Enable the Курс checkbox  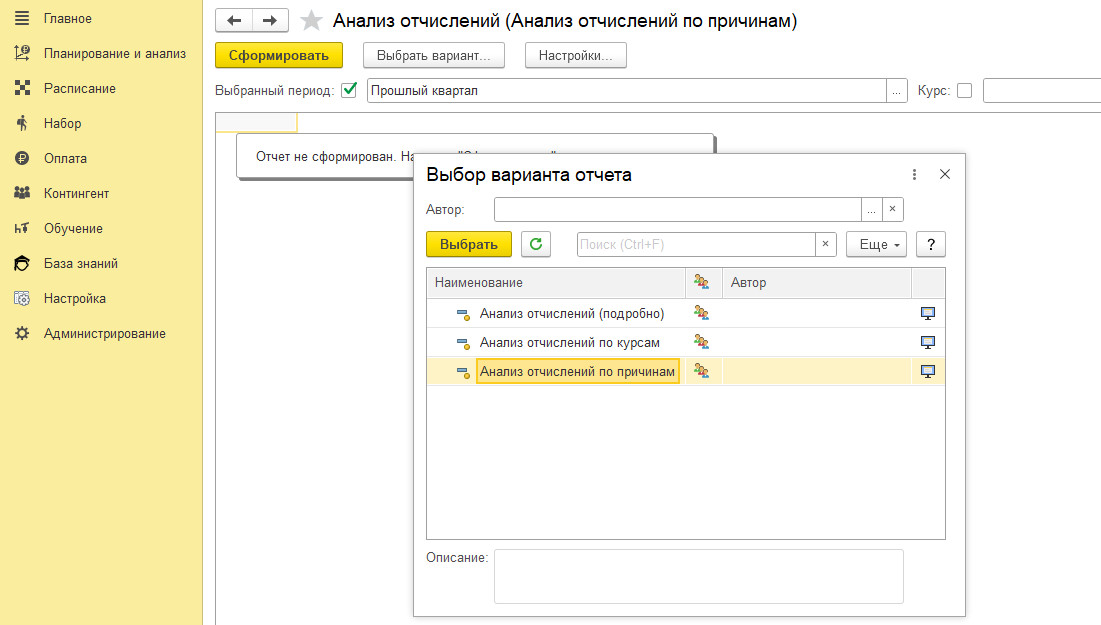[x=964, y=90]
